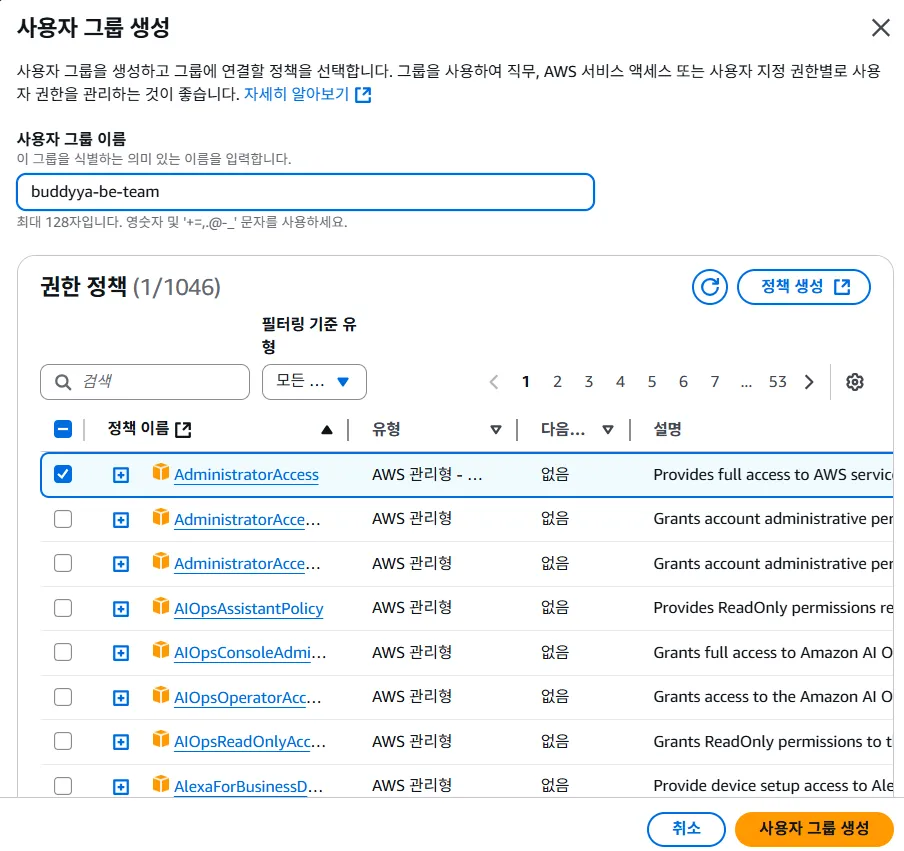904x851 pixels.
Task: Check the AlexaForBusinessD… policy checkbox
Action: click(63, 785)
